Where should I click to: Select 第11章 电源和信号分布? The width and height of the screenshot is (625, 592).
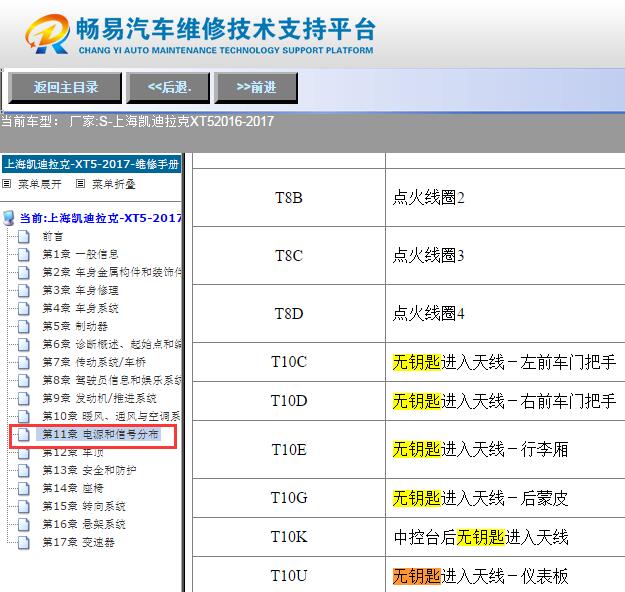pyautogui.click(x=100, y=434)
